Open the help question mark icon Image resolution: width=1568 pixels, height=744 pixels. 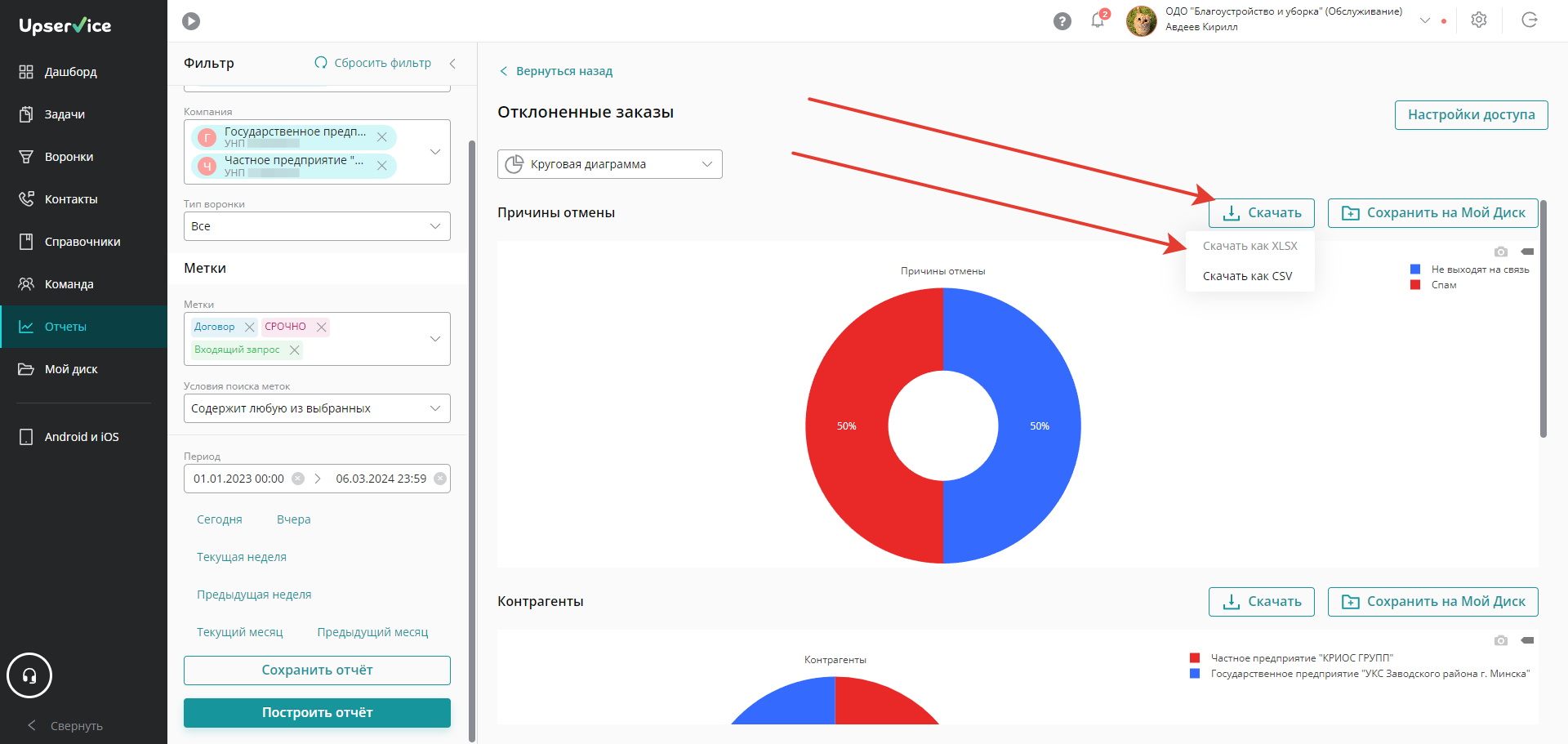(x=1062, y=21)
